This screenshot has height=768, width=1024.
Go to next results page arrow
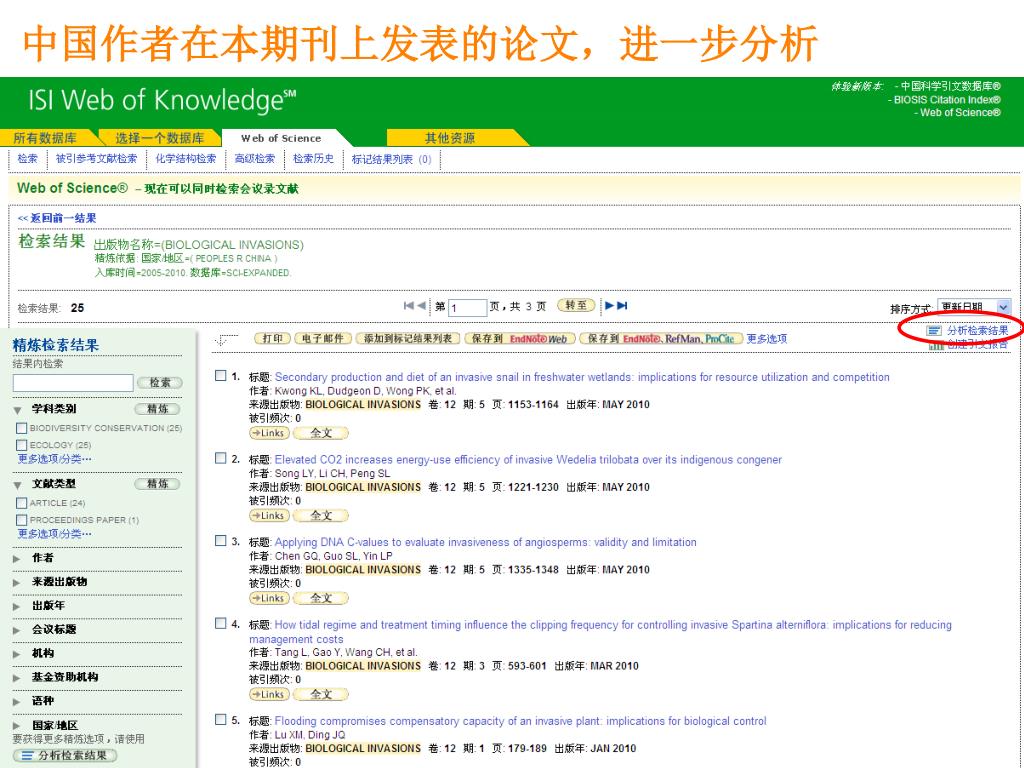pyautogui.click(x=609, y=306)
